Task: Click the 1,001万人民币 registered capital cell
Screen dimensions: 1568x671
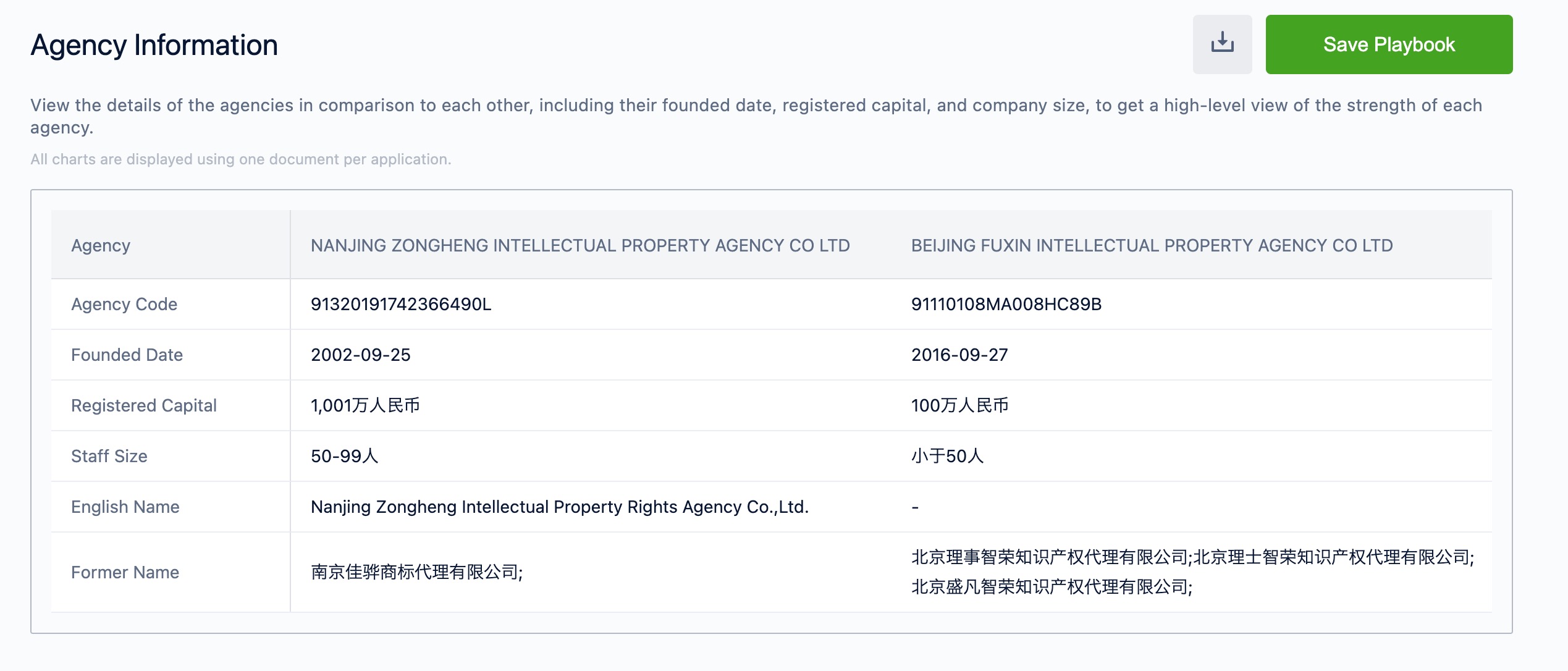Action: 365,405
